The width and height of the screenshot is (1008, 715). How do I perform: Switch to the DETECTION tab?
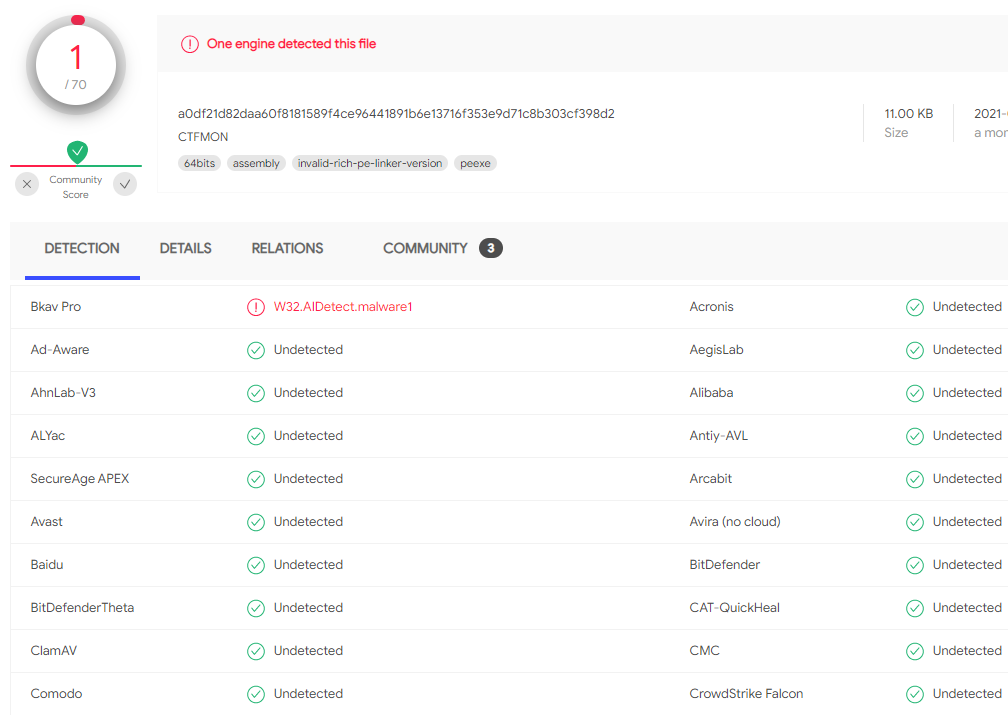[82, 249]
